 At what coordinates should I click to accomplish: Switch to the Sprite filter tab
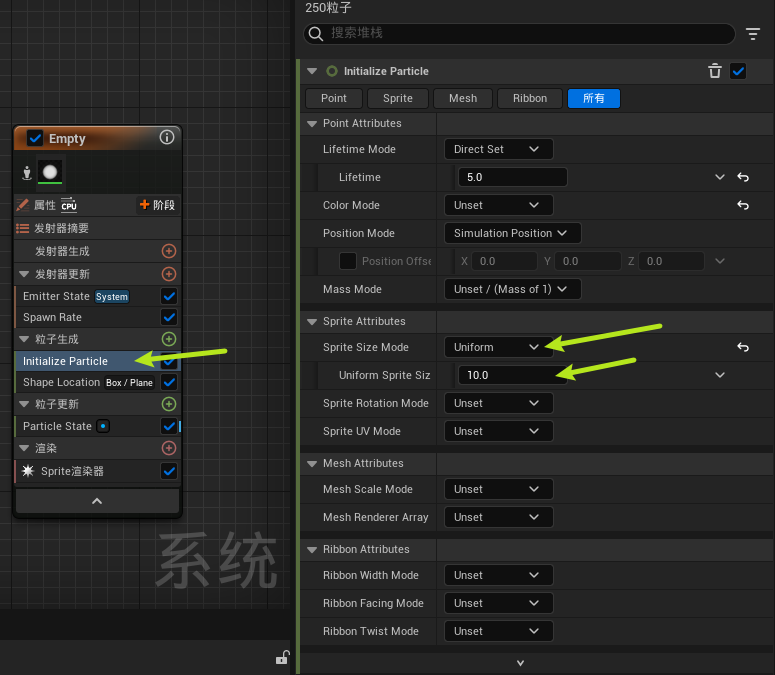[398, 98]
